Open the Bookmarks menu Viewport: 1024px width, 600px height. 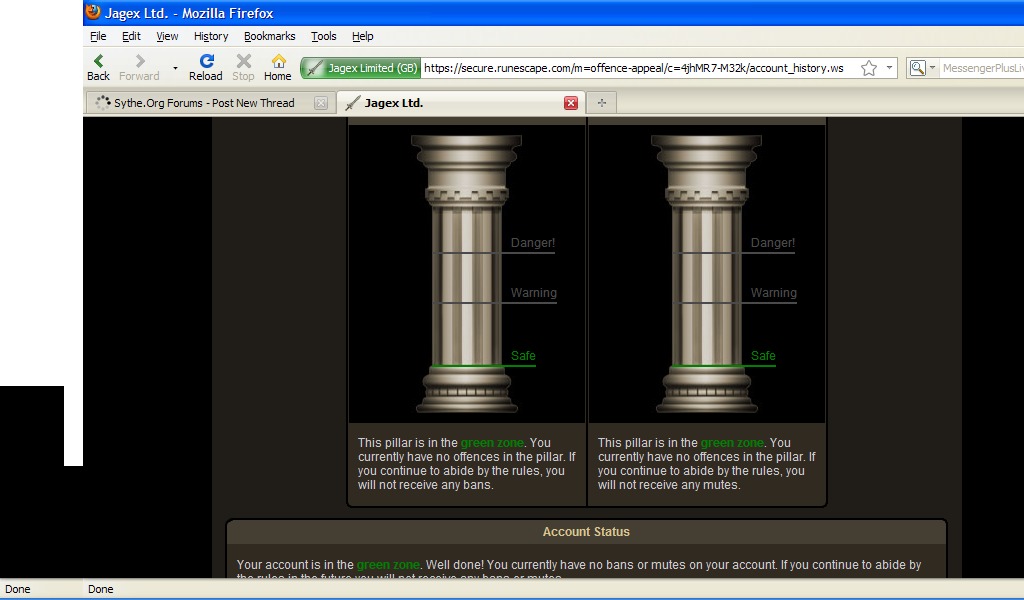click(x=270, y=36)
